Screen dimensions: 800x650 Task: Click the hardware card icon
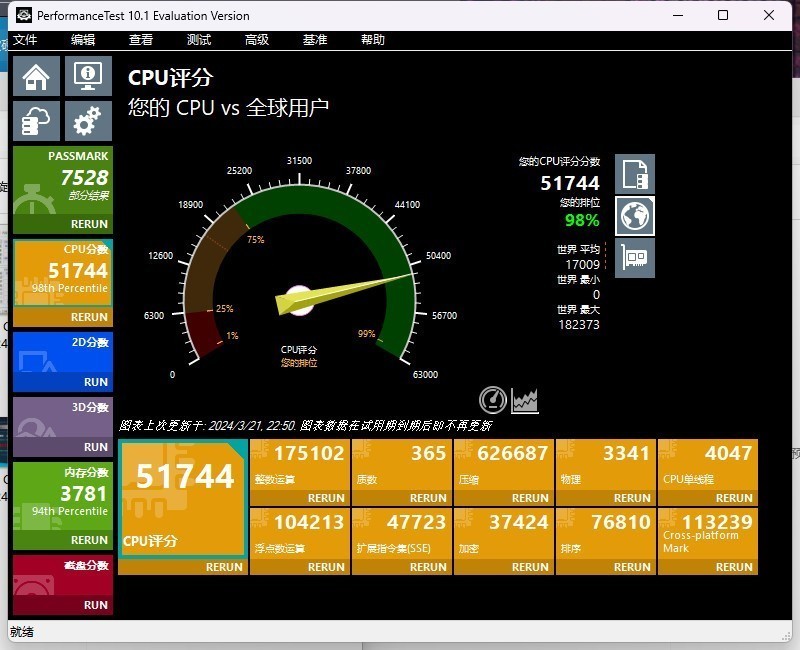[634, 258]
